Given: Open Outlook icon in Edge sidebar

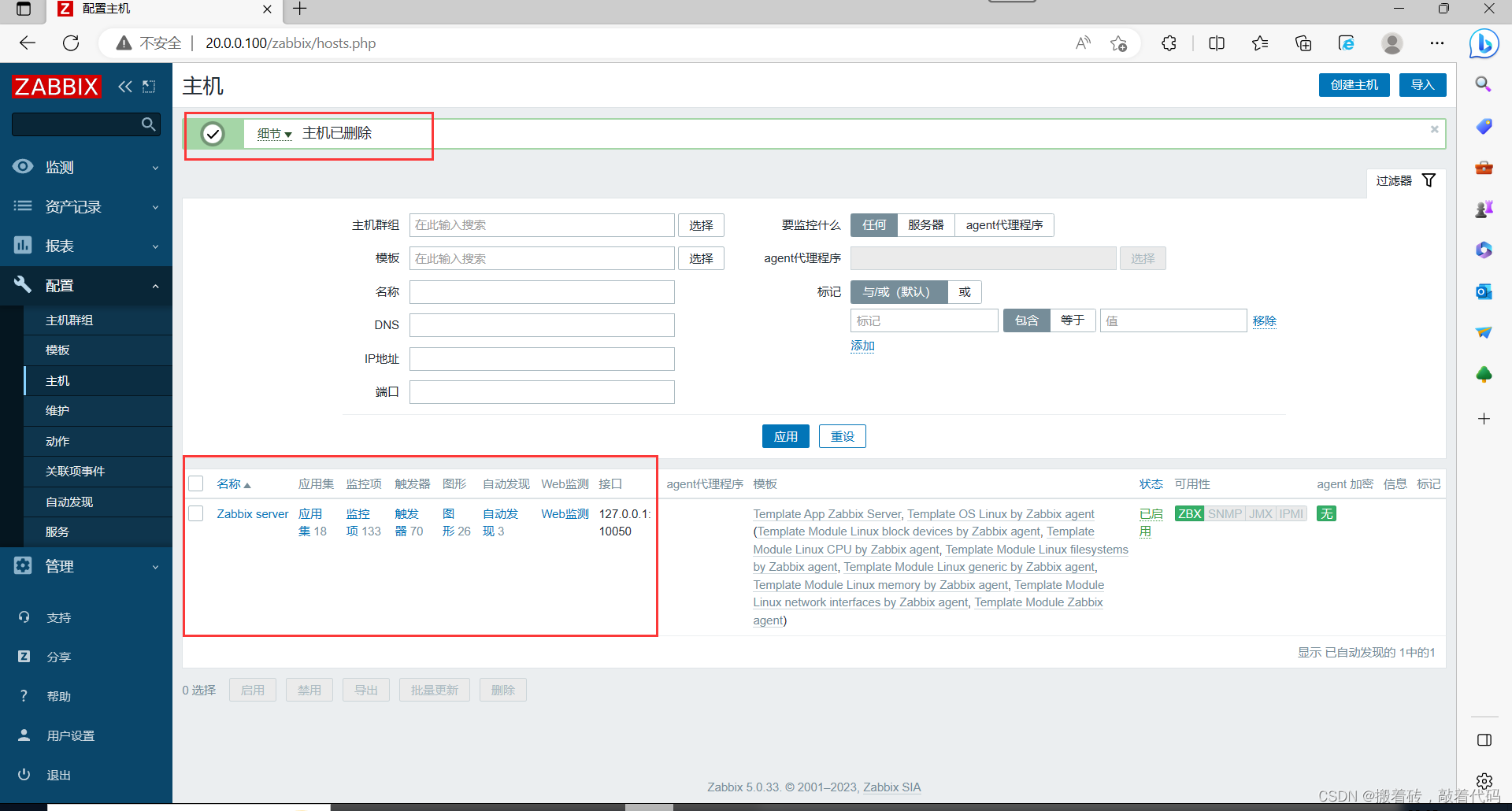Looking at the screenshot, I should [x=1484, y=291].
